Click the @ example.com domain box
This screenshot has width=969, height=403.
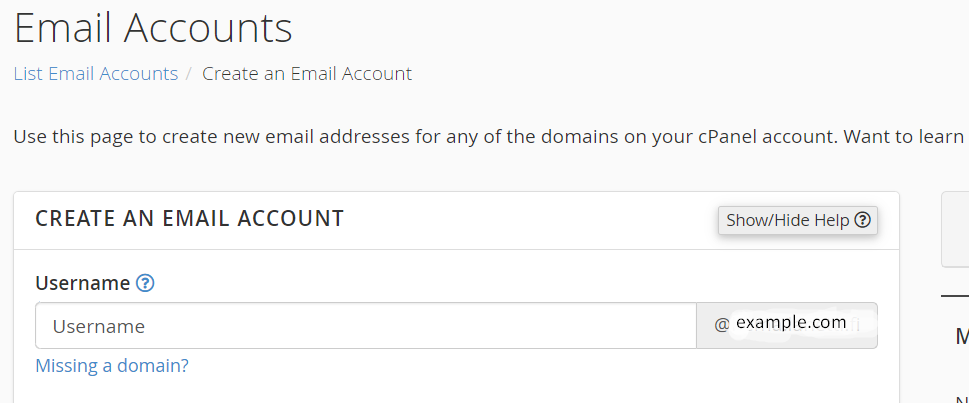click(787, 326)
